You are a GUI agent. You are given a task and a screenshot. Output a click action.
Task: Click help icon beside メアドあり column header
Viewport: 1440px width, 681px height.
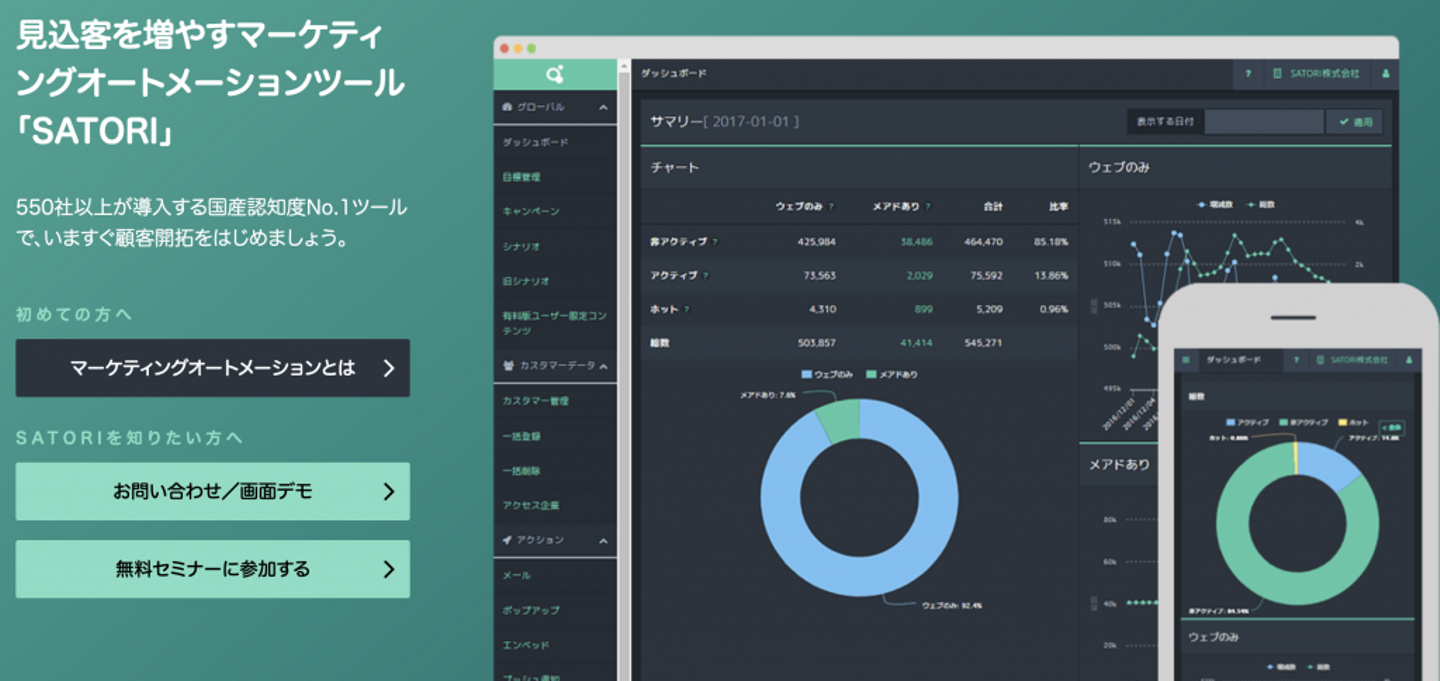928,207
